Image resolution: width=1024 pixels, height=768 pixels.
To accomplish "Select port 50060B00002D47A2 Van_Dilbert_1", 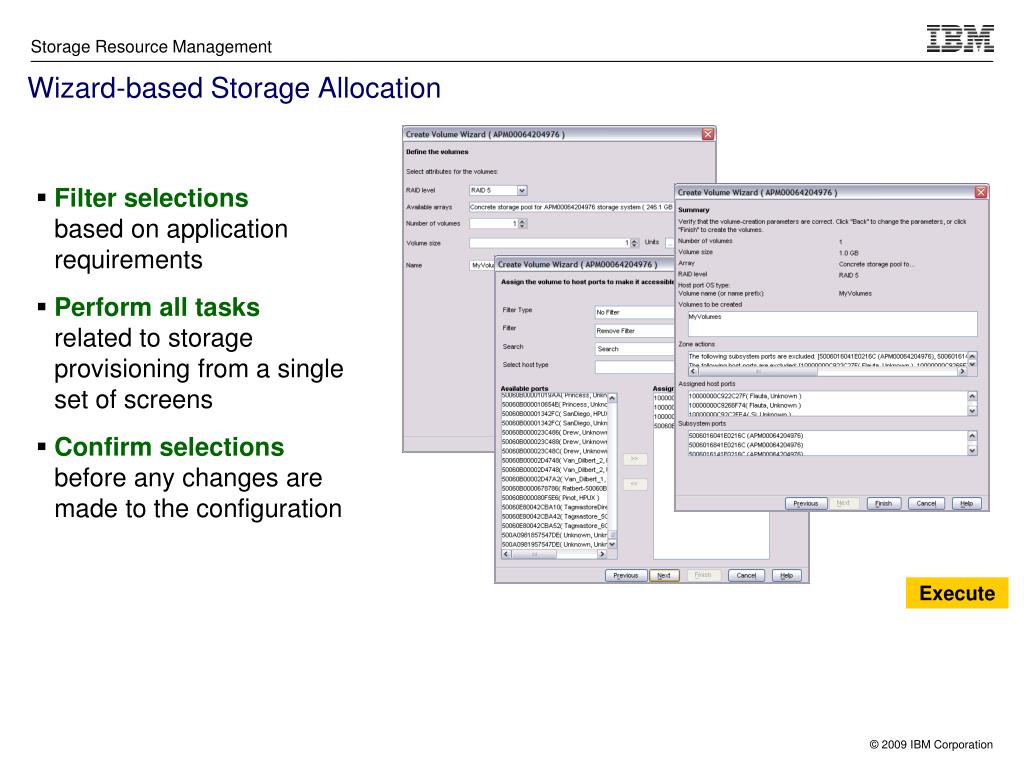I will [x=554, y=479].
